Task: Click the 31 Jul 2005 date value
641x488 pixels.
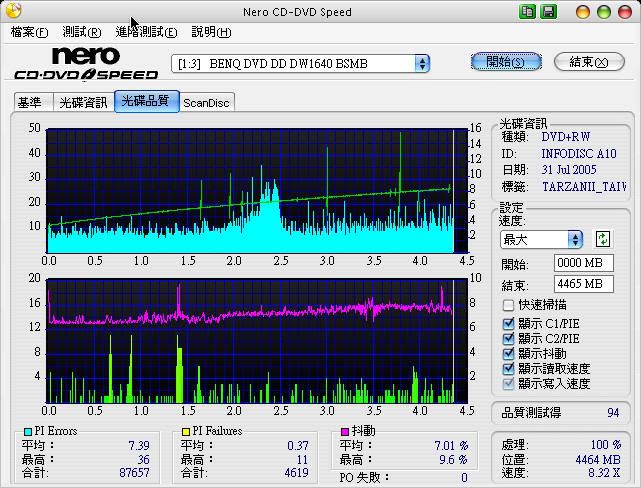Action: click(x=569, y=170)
